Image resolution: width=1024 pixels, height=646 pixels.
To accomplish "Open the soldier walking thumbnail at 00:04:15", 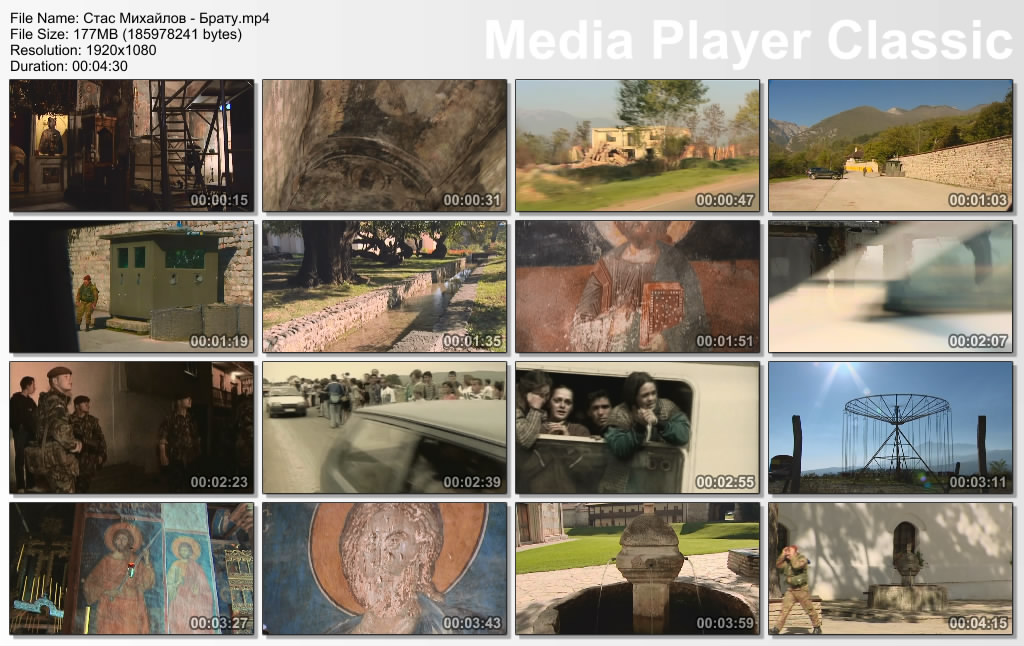I will (x=890, y=568).
